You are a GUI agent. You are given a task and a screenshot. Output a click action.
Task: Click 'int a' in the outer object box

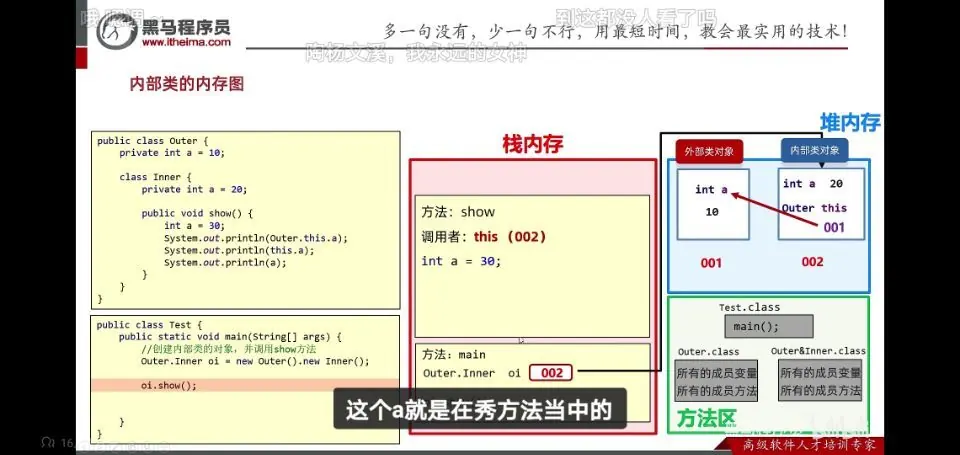click(711, 190)
